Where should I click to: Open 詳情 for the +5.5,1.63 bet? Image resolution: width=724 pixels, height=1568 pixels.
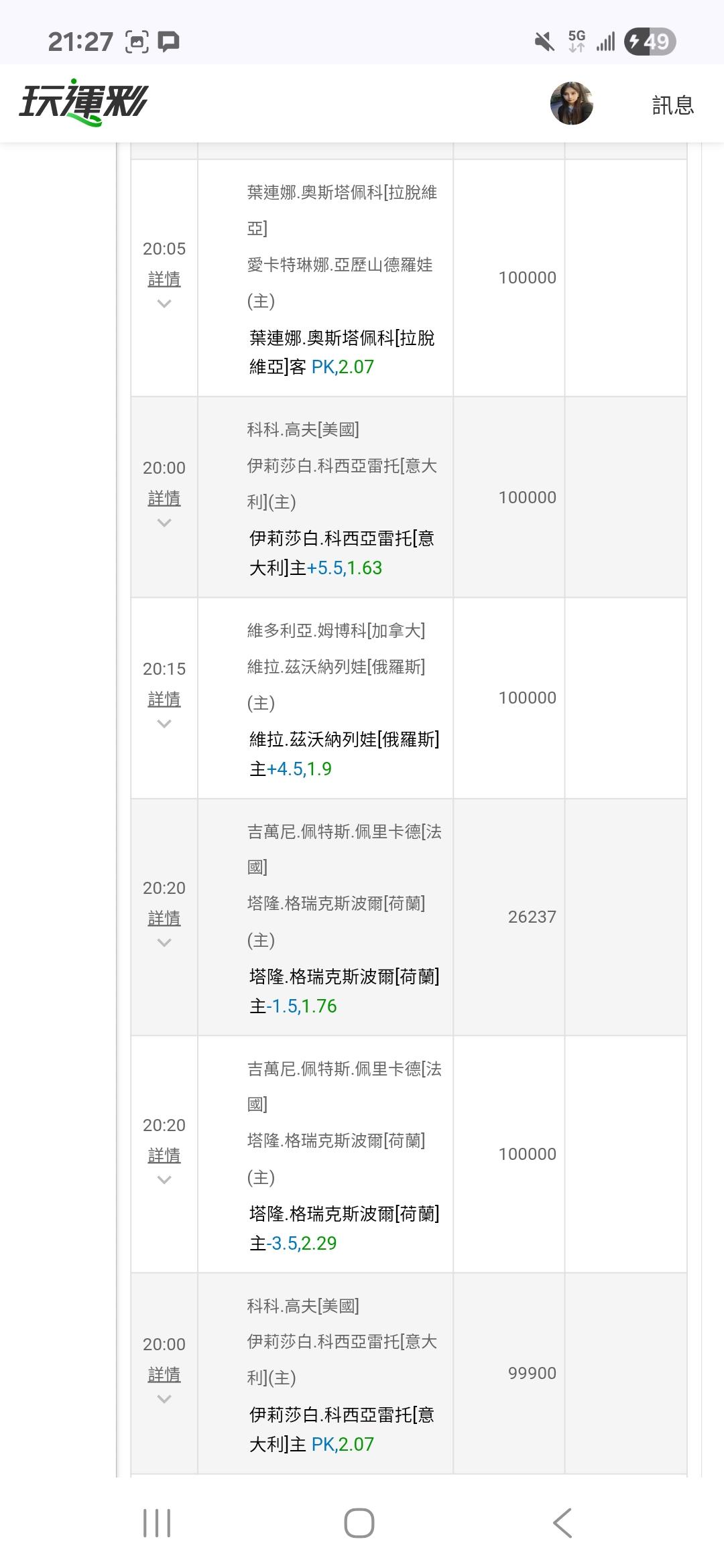[x=164, y=498]
